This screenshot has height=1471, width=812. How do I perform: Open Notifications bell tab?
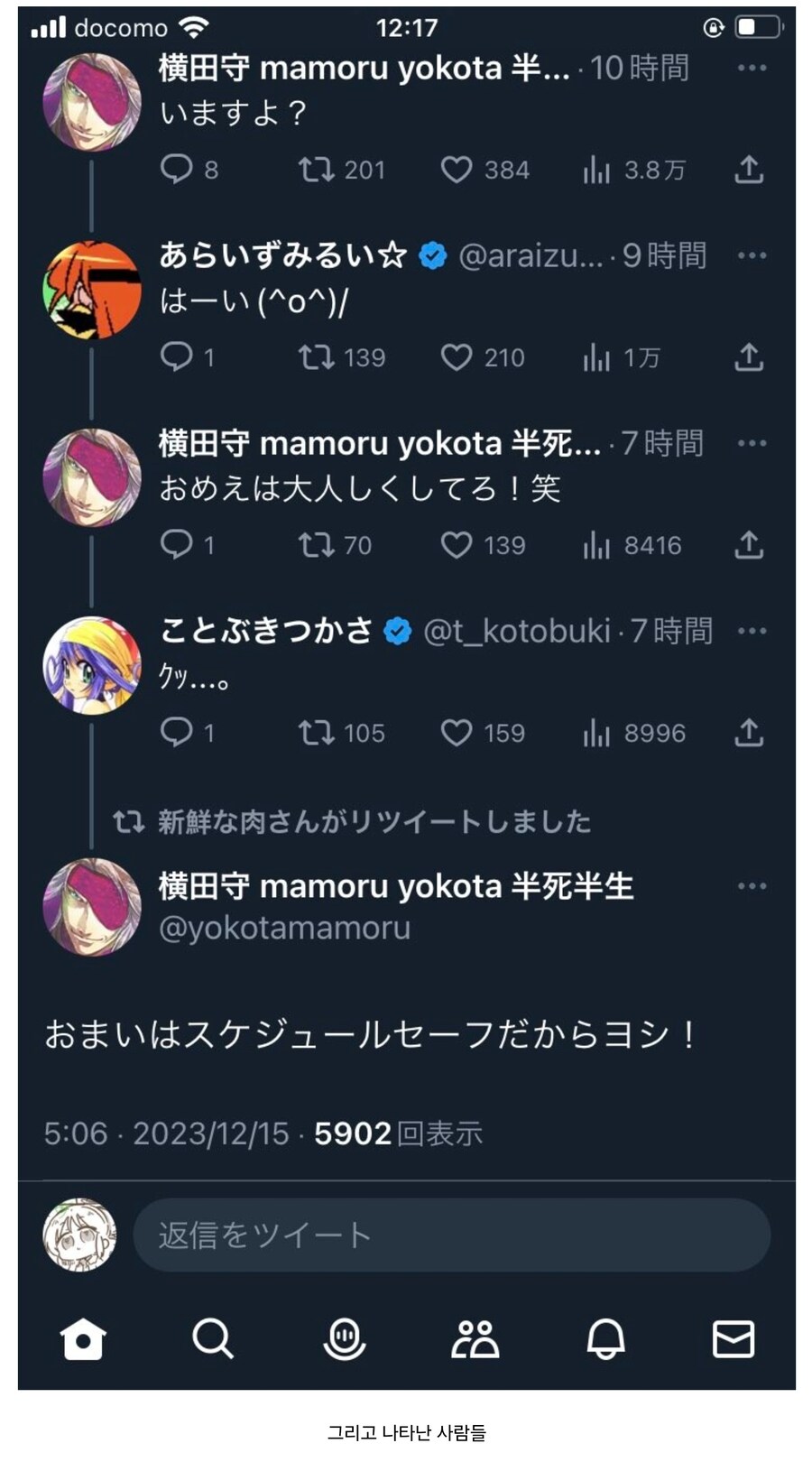(x=605, y=1338)
